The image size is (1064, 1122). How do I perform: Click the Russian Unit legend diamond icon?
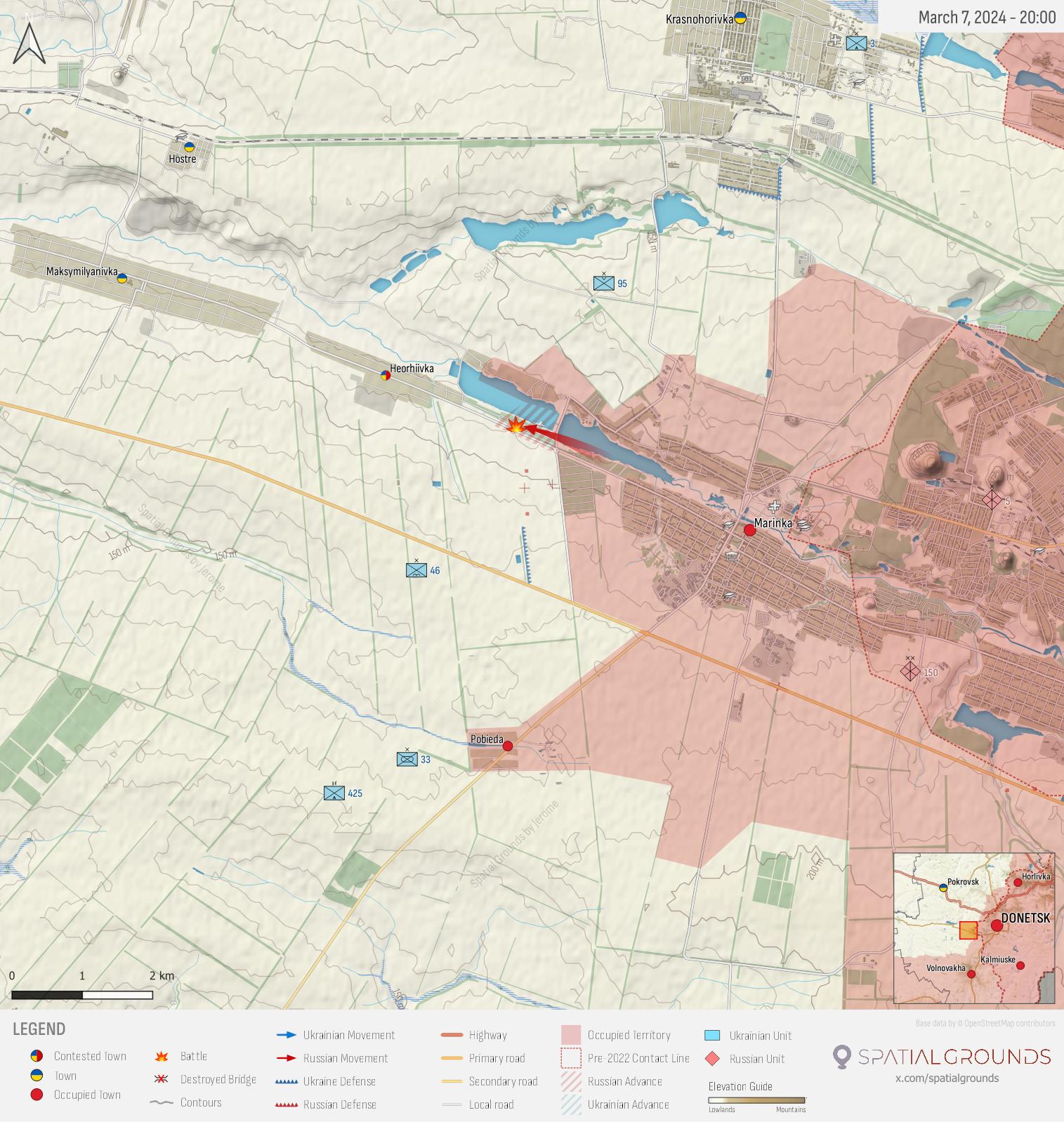[712, 1059]
